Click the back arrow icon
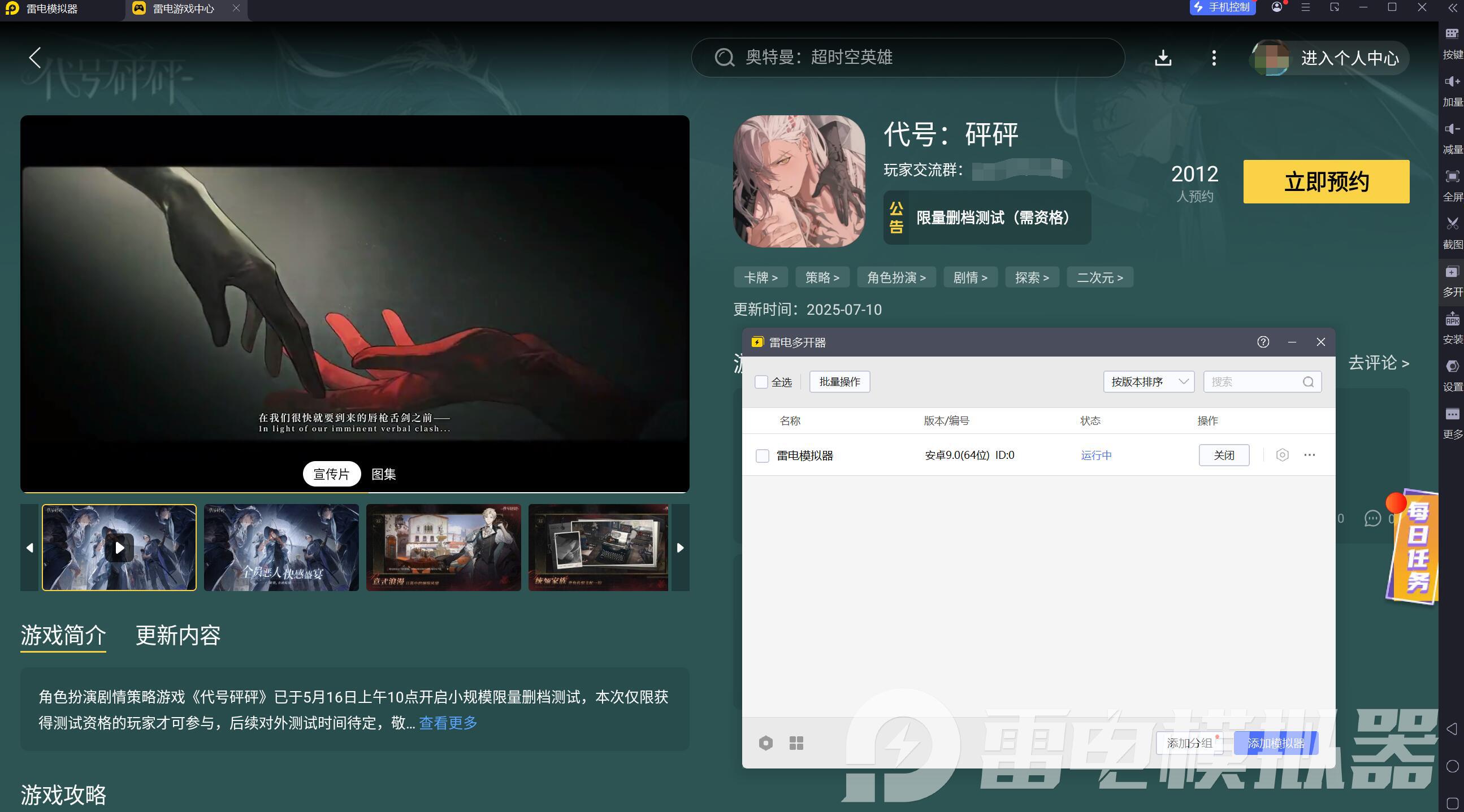The width and height of the screenshot is (1464, 812). click(x=35, y=58)
